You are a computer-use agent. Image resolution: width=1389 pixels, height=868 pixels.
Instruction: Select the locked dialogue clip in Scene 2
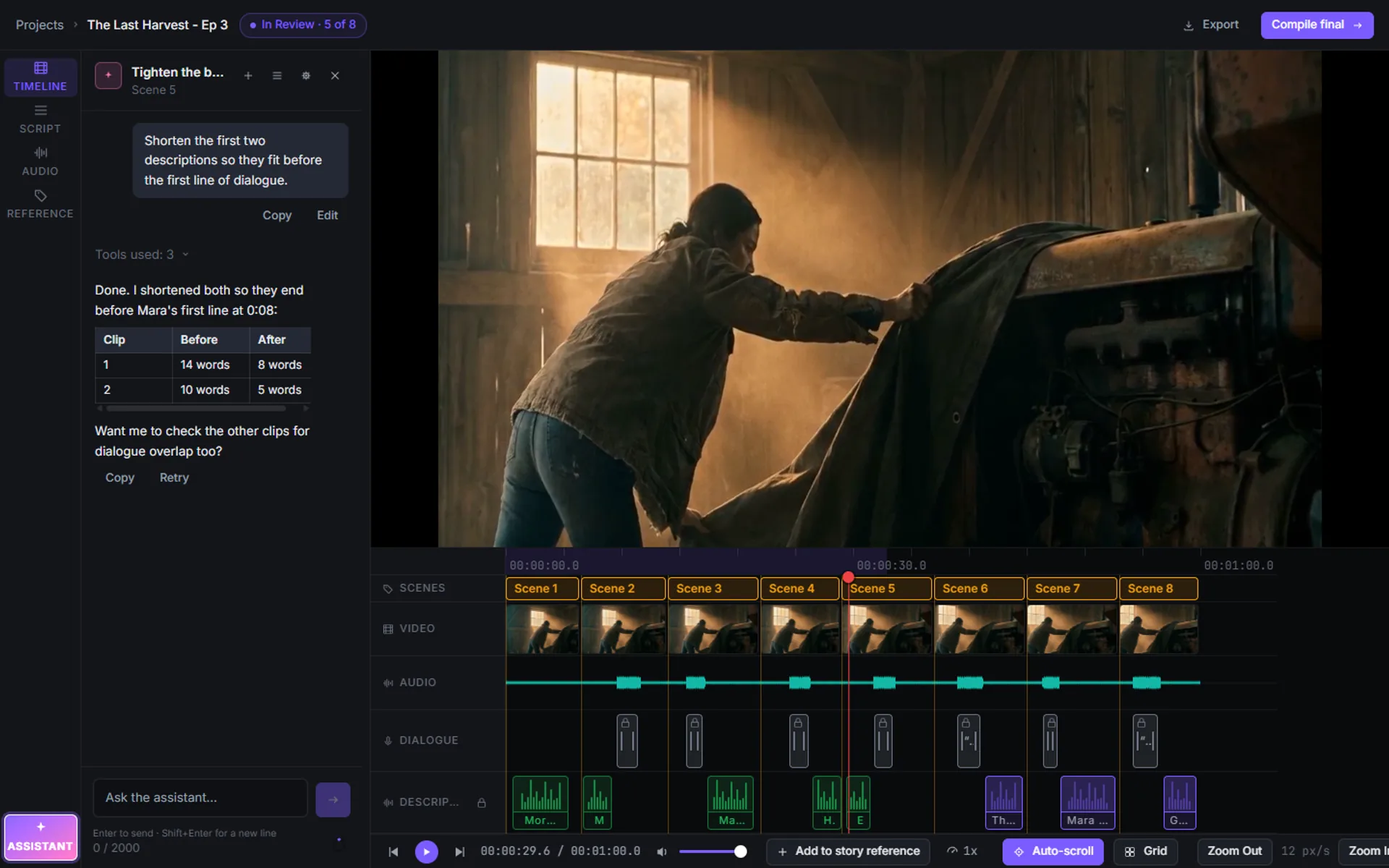click(626, 741)
